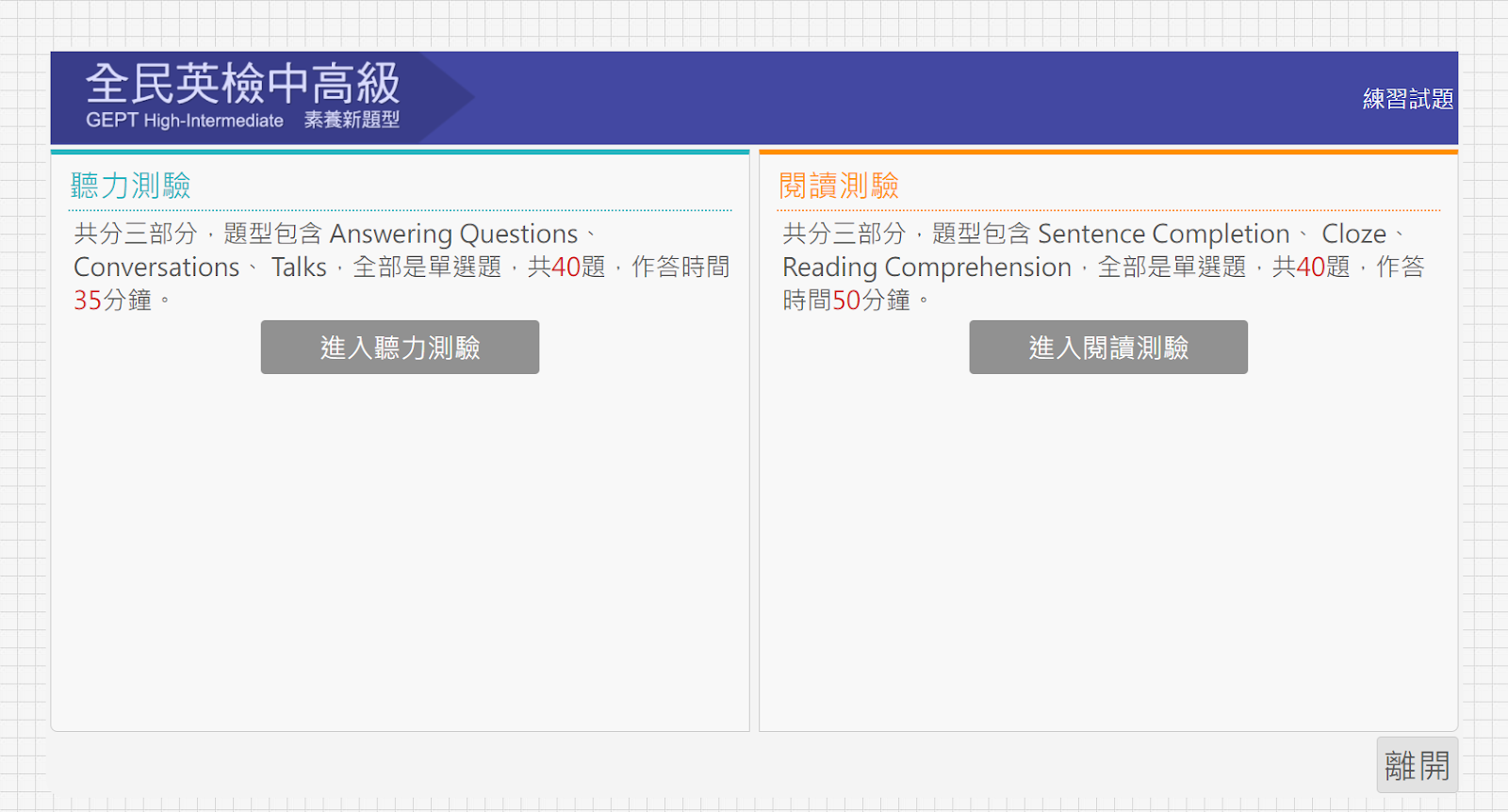Click the GEPT High-Intermediate subtitle text

185,121
